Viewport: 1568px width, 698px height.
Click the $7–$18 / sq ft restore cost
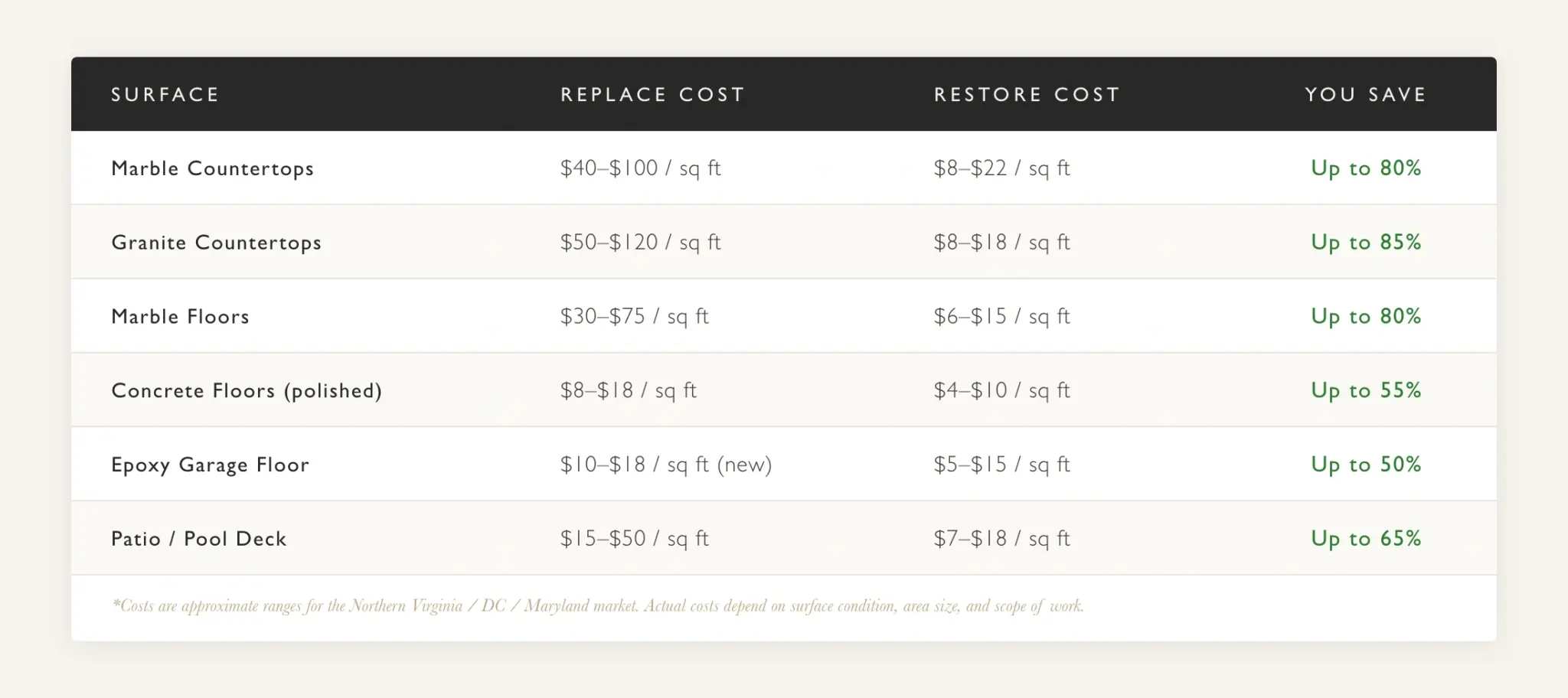[1001, 539]
